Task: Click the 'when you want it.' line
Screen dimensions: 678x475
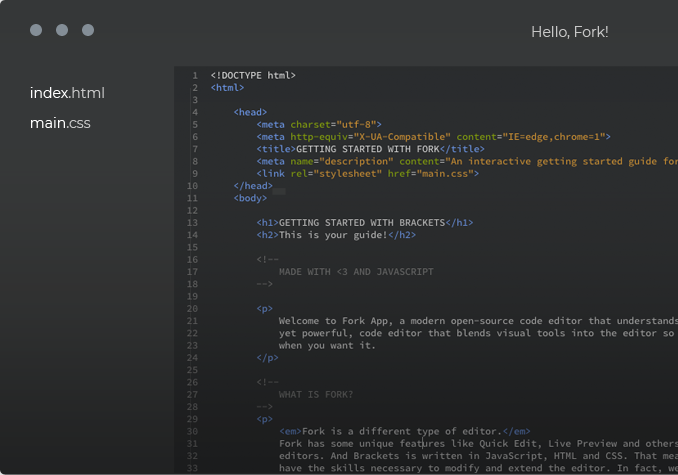Action: (x=327, y=346)
